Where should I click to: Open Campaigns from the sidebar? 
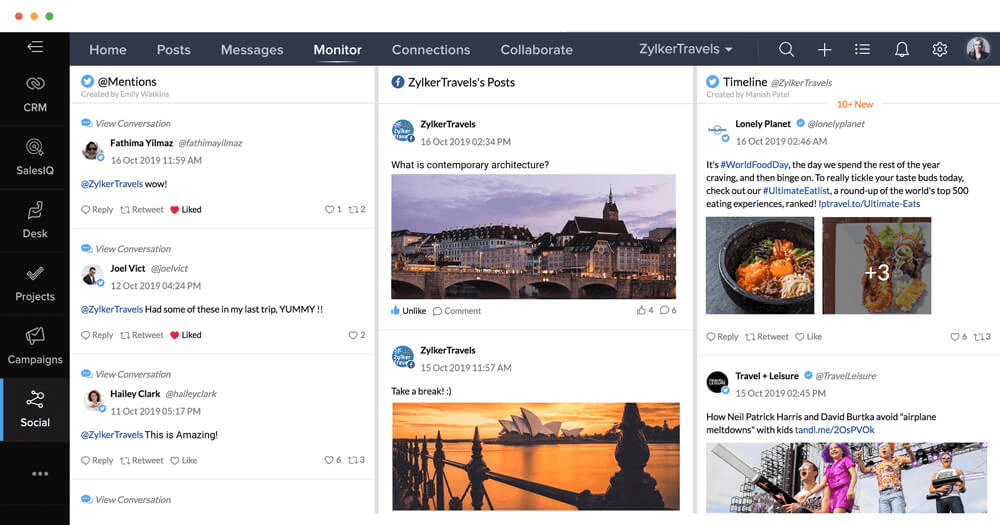click(35, 346)
